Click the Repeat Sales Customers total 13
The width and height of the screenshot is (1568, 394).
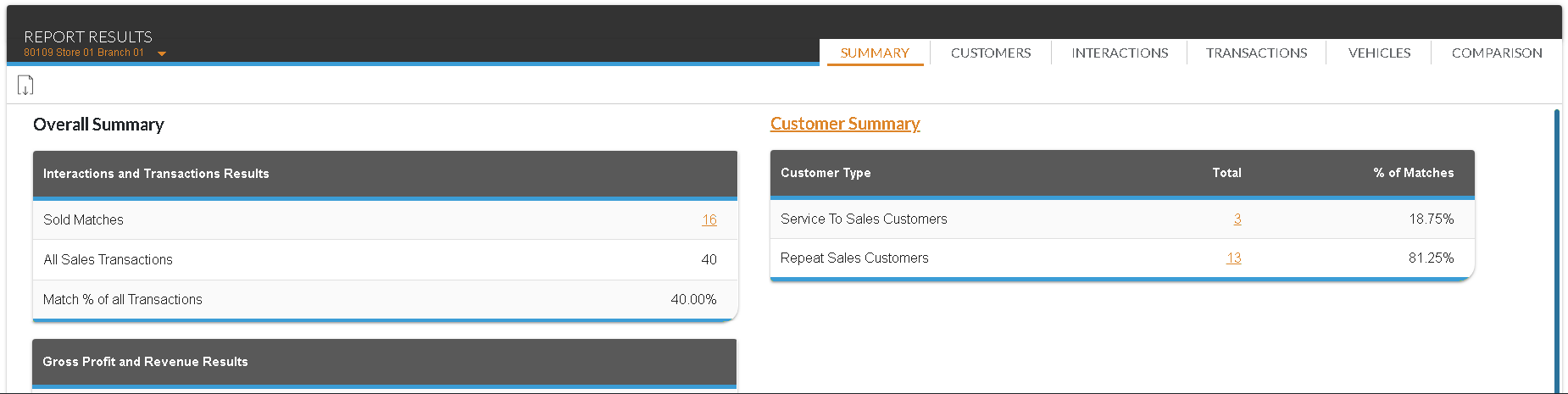click(1233, 258)
